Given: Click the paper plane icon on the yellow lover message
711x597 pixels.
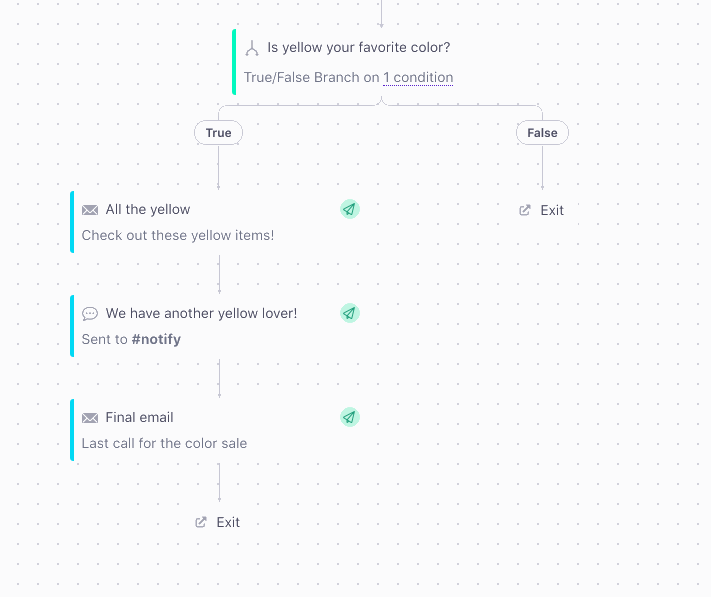Looking at the screenshot, I should [349, 313].
